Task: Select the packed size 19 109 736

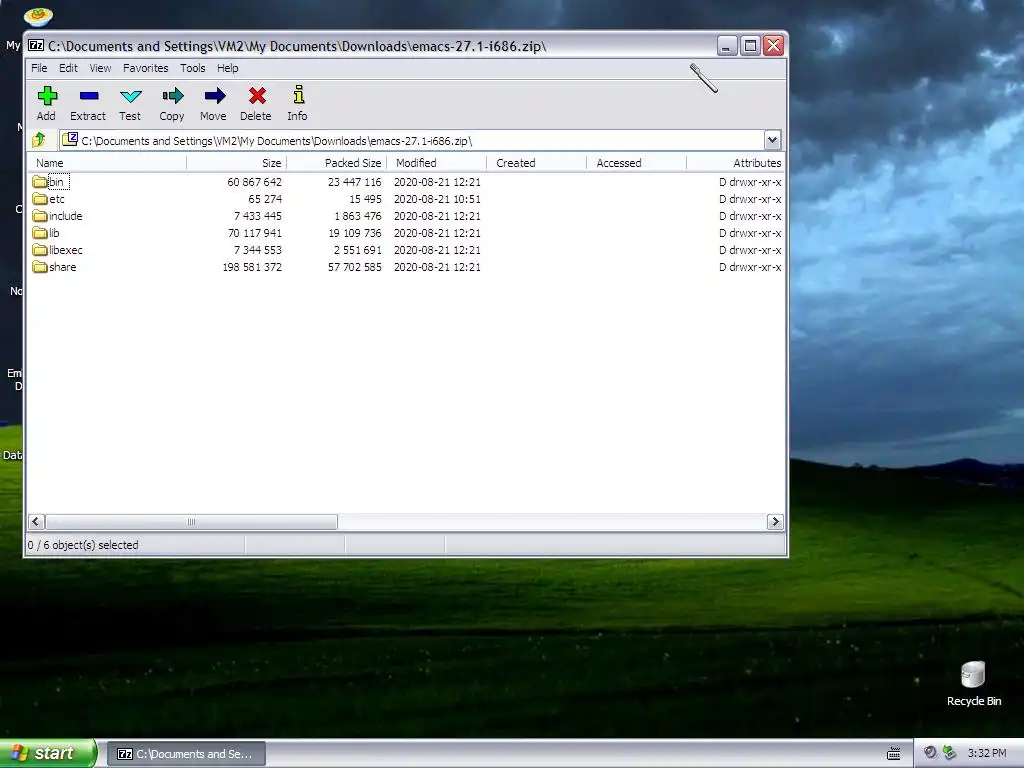Action: 355,233
